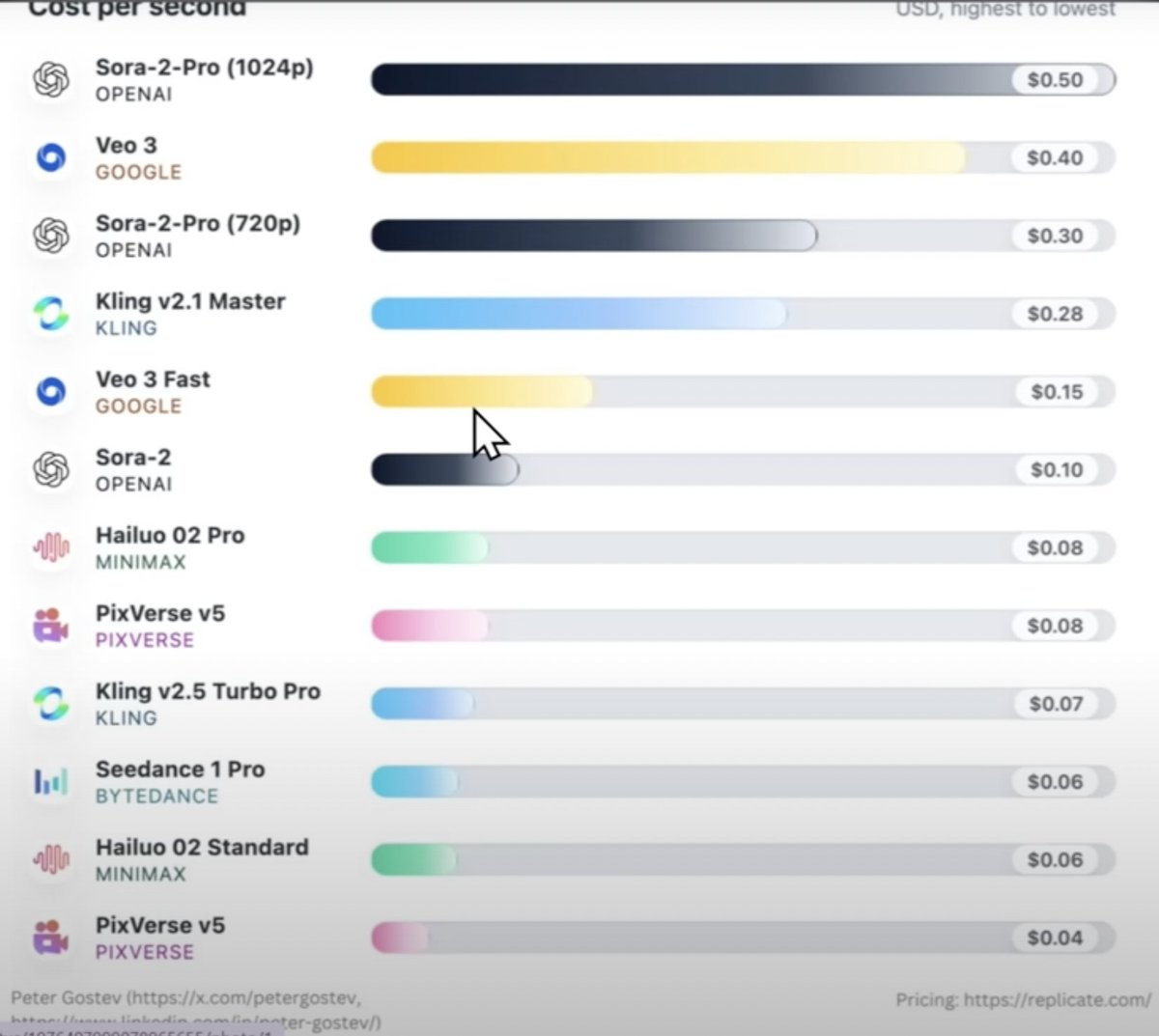Click the PixVerse camera icon in $0.04 row
This screenshot has height=1036, width=1159.
[x=51, y=938]
